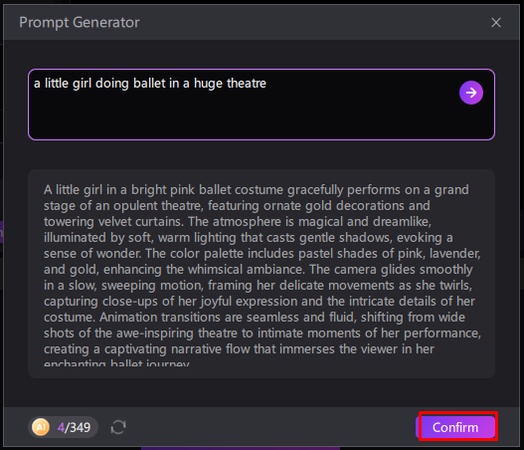Click the generated prompt description panel
Viewport: 524px width, 450px height.
pyautogui.click(x=261, y=274)
